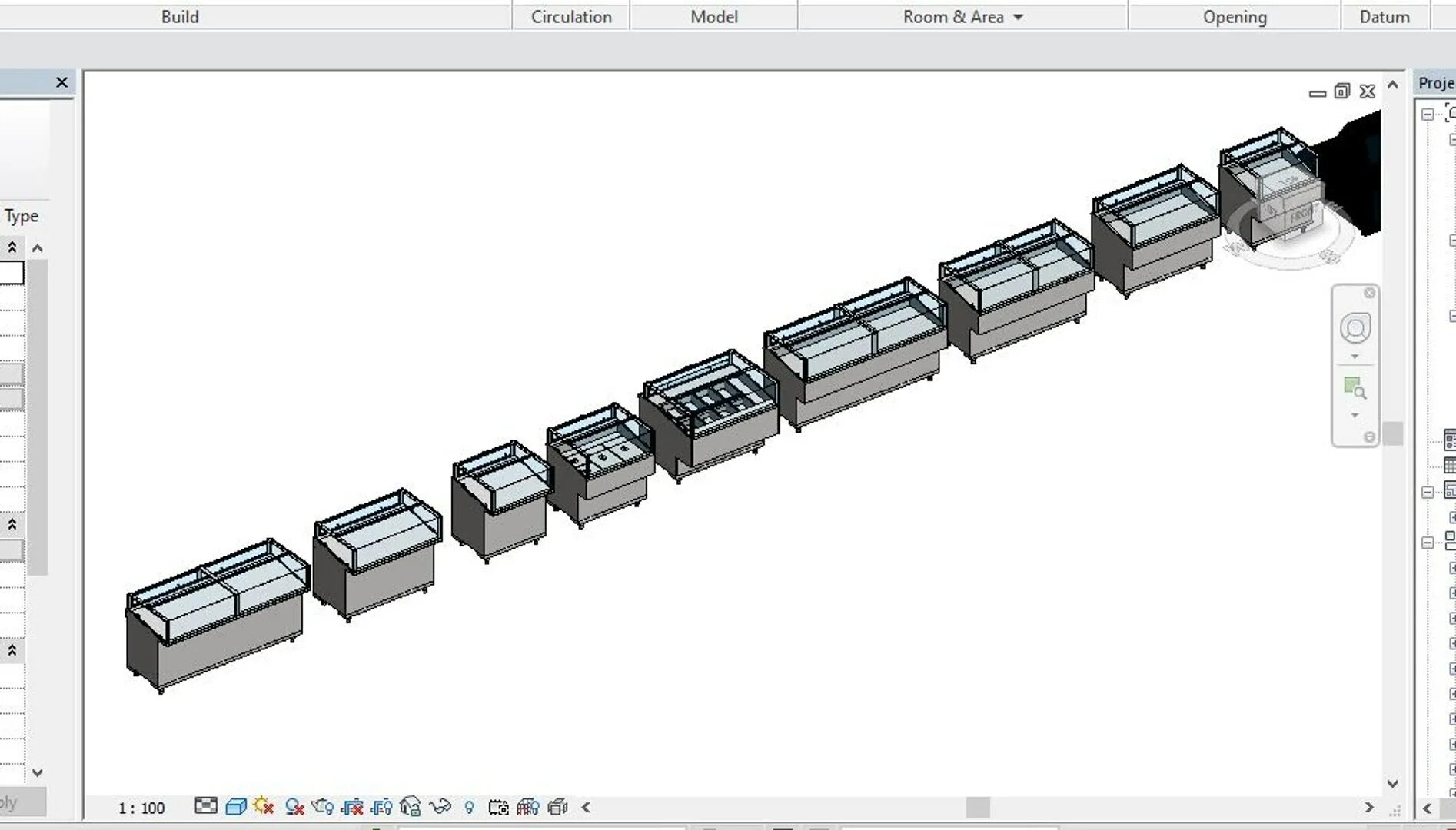Image resolution: width=1456 pixels, height=830 pixels.
Task: Close the navigation bar
Action: pyautogui.click(x=1369, y=293)
